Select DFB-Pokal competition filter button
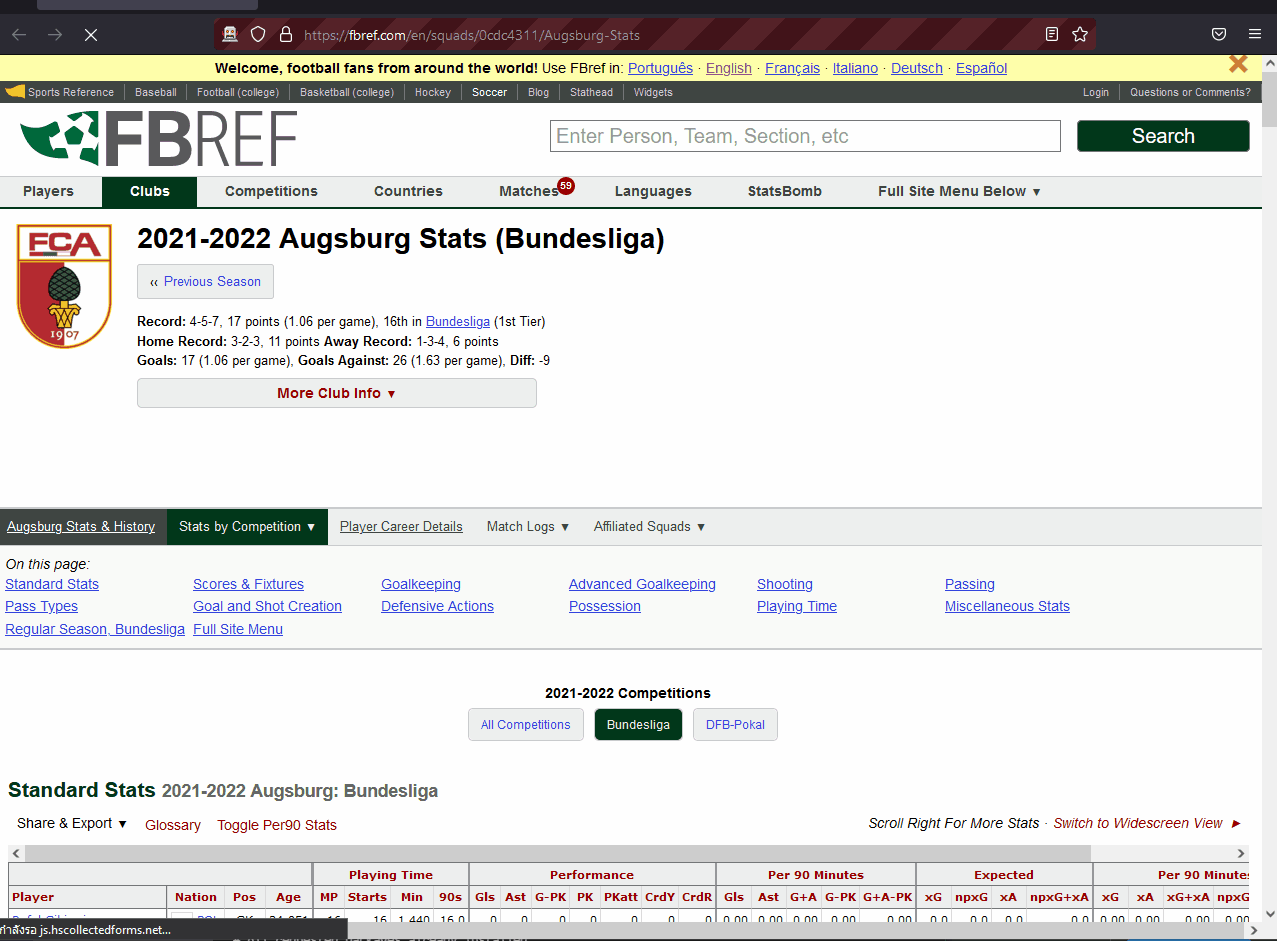This screenshot has width=1277, height=941. click(x=735, y=725)
